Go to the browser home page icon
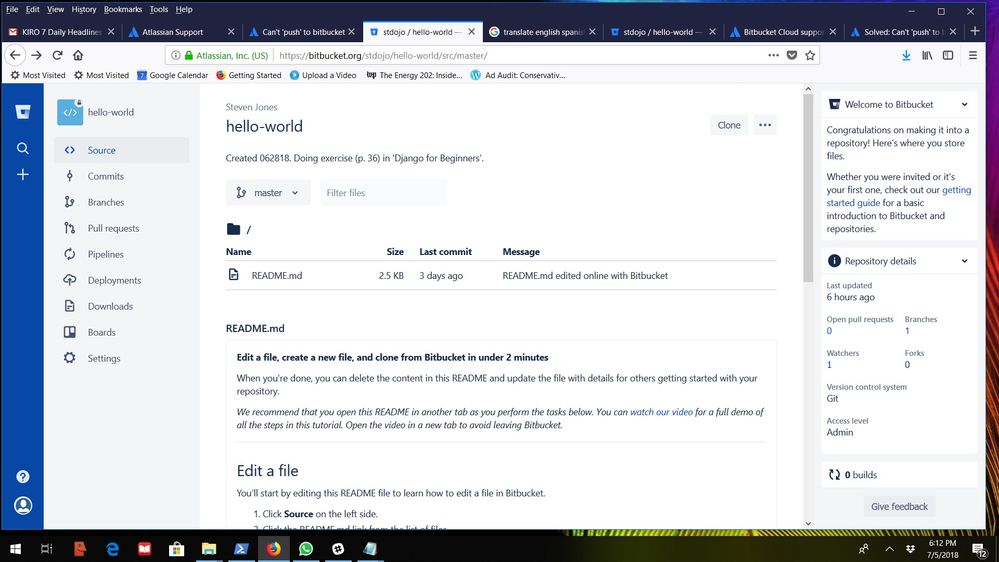 (78, 55)
